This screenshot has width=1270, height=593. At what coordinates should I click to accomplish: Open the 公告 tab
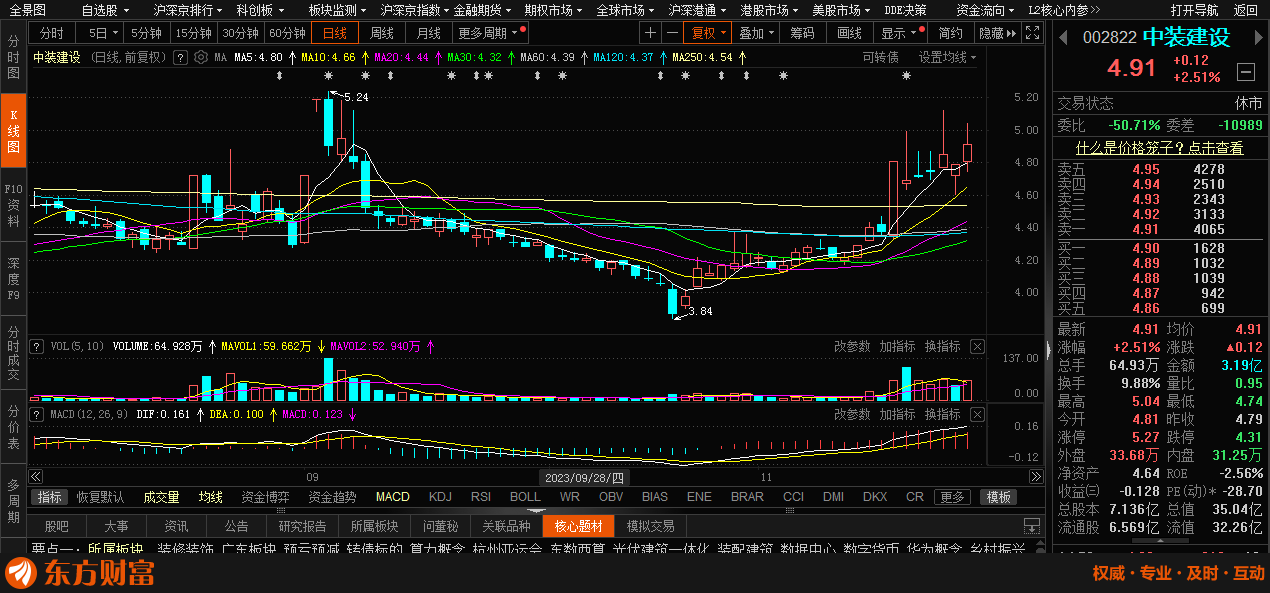click(236, 526)
